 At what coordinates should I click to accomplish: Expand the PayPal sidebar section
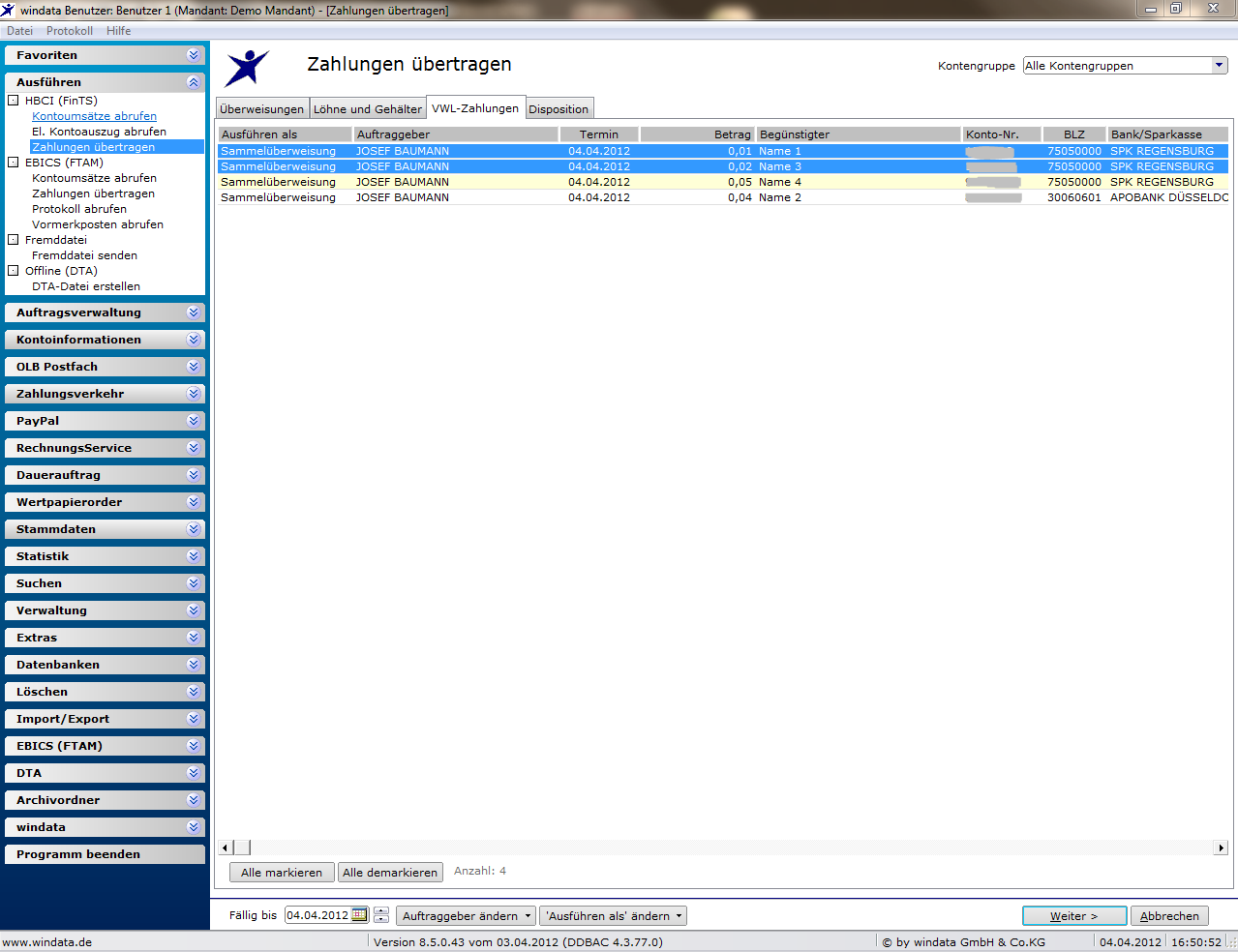point(194,421)
